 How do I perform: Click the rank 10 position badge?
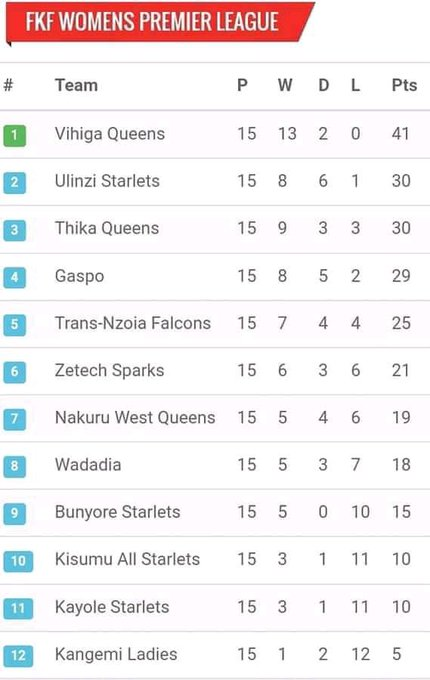(x=18, y=561)
